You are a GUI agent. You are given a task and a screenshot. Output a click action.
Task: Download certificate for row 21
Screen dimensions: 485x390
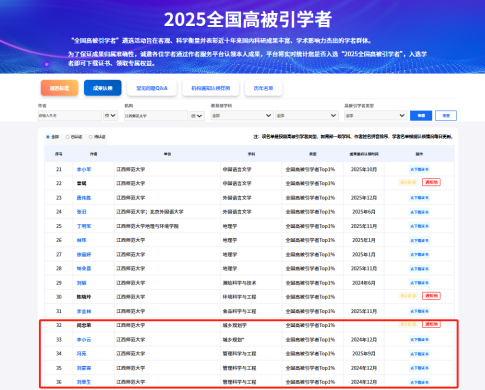click(419, 169)
